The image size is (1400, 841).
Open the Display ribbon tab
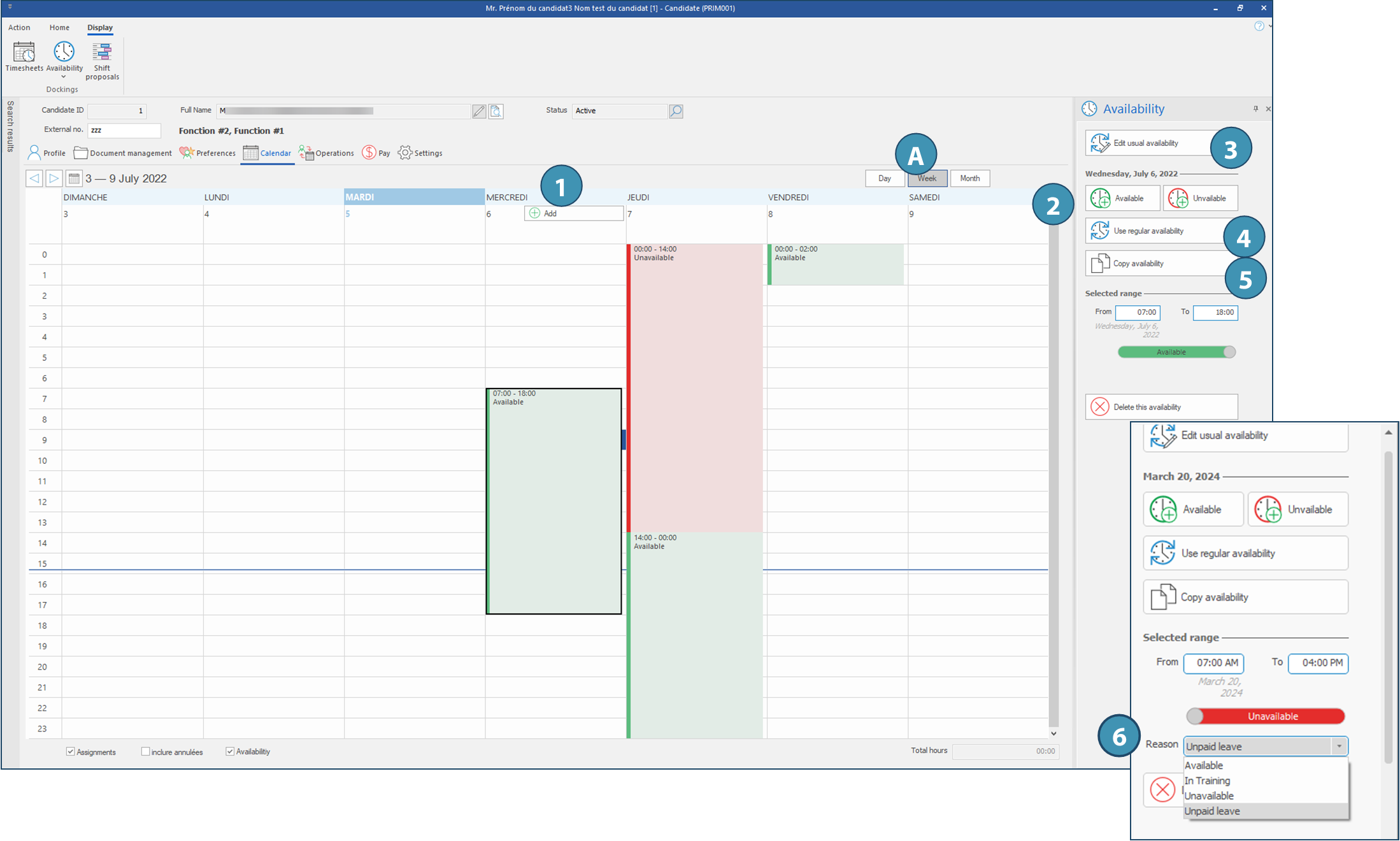[100, 27]
